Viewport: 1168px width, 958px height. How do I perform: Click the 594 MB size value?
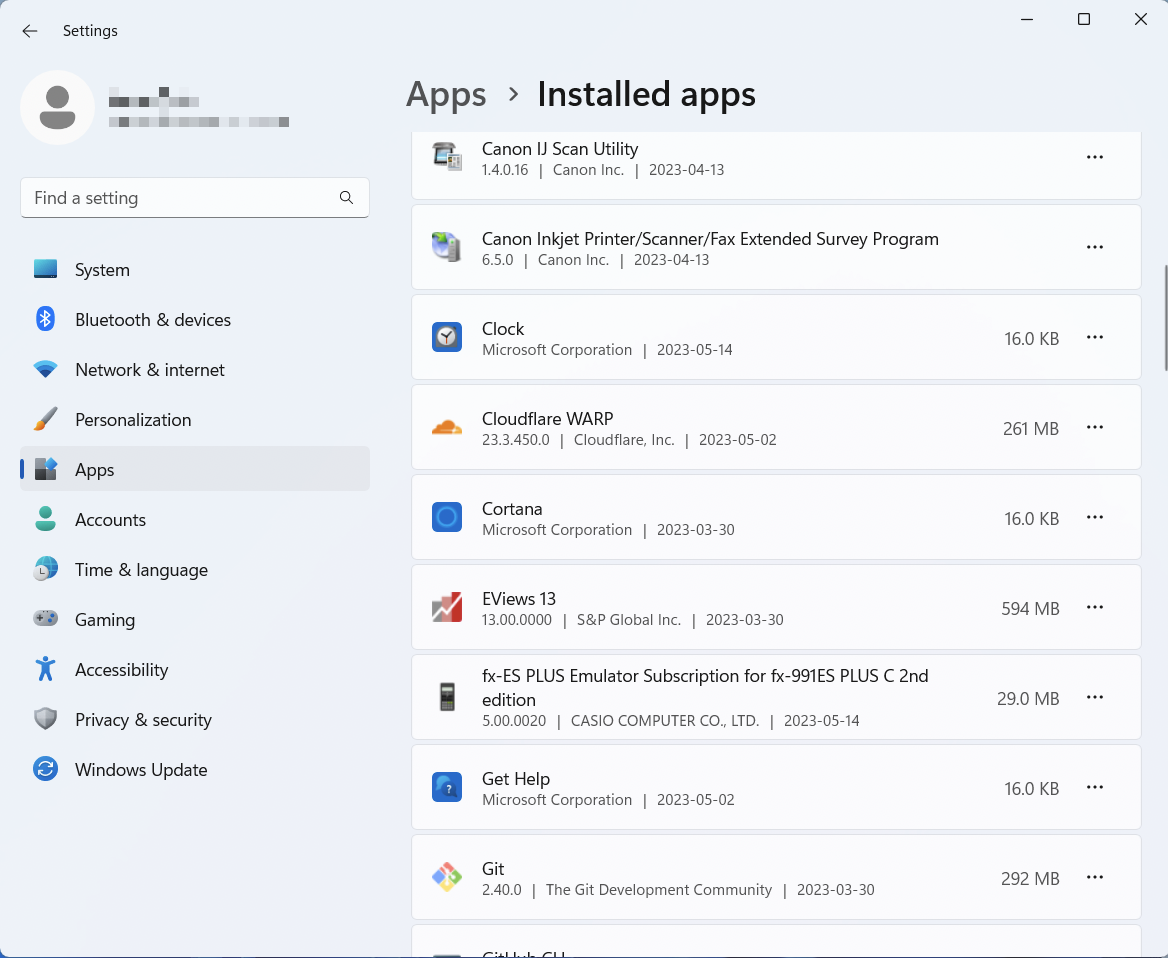point(1030,609)
